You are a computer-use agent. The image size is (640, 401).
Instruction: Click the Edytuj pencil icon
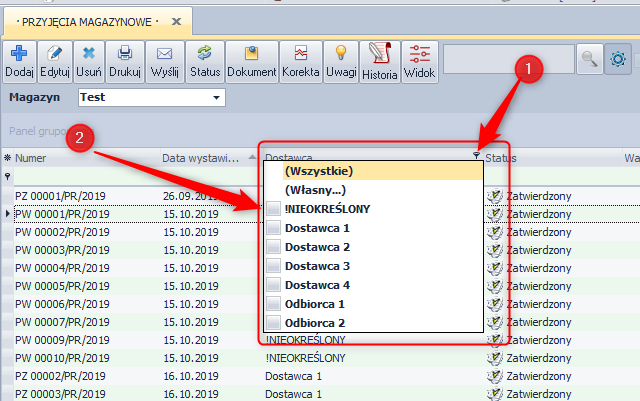coord(54,55)
